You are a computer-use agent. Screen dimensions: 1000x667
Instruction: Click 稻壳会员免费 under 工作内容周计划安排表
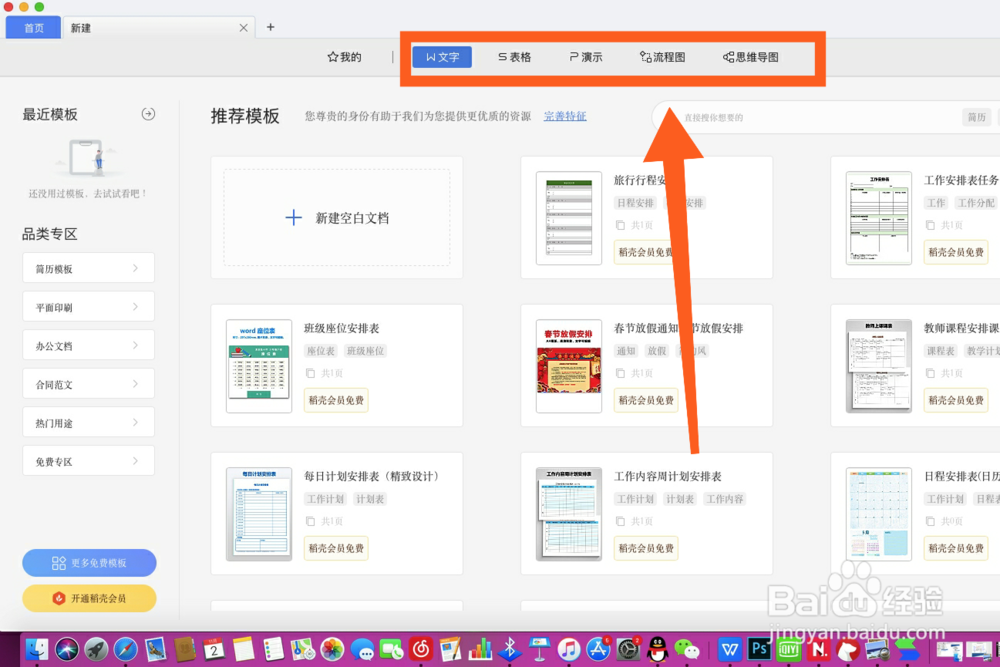coord(646,548)
